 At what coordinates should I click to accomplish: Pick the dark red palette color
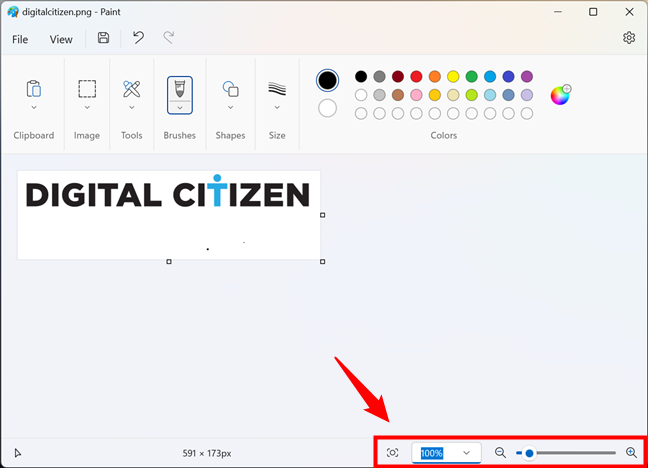(x=398, y=76)
